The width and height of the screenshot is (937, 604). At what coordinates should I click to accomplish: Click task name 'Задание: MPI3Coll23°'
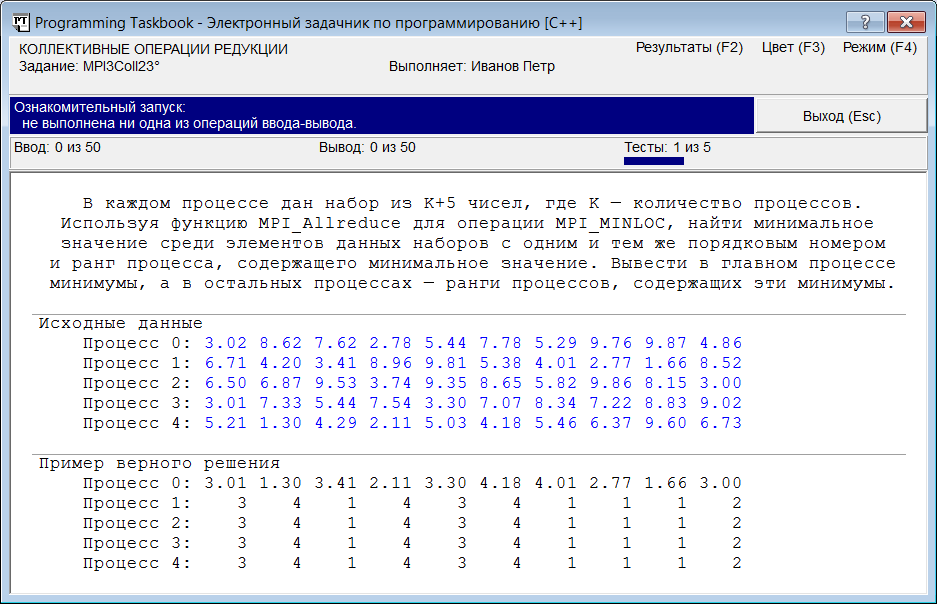click(90, 66)
